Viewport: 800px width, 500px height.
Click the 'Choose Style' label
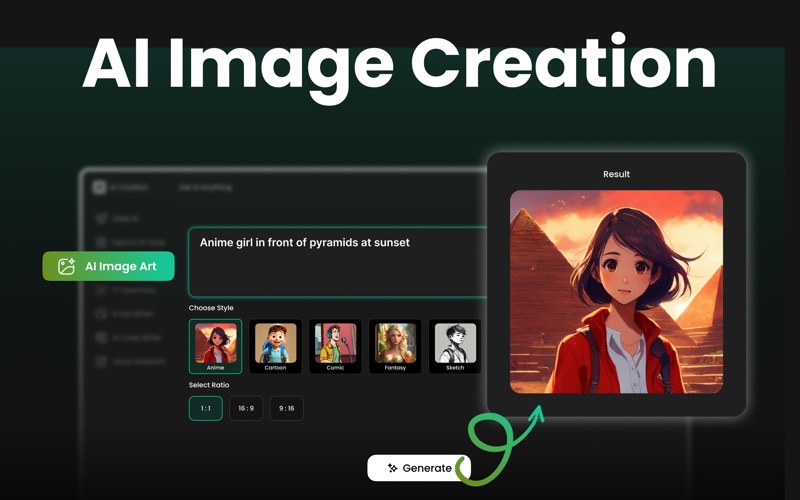pos(211,308)
